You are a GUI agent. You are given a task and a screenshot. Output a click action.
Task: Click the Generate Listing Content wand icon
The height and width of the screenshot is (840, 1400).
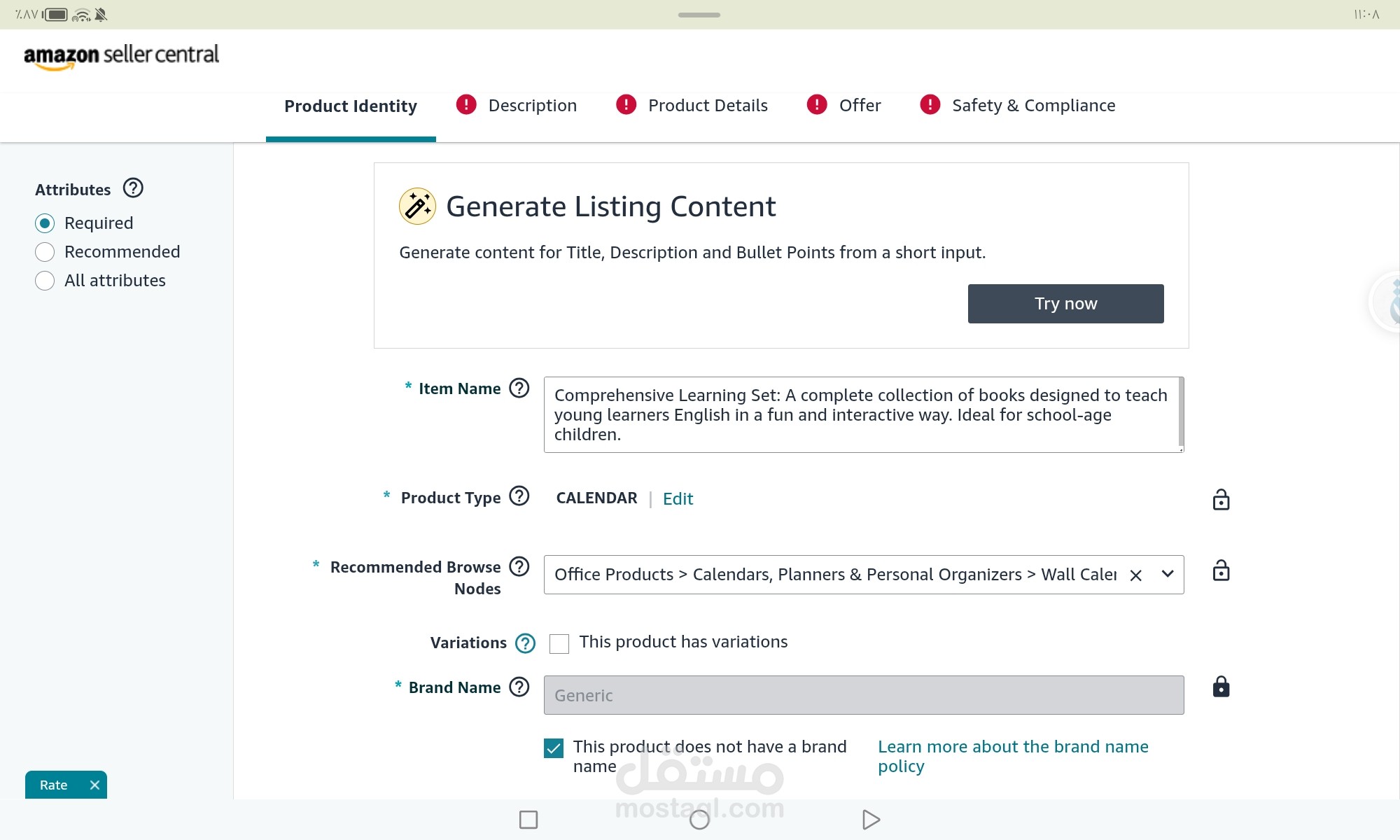[417, 206]
